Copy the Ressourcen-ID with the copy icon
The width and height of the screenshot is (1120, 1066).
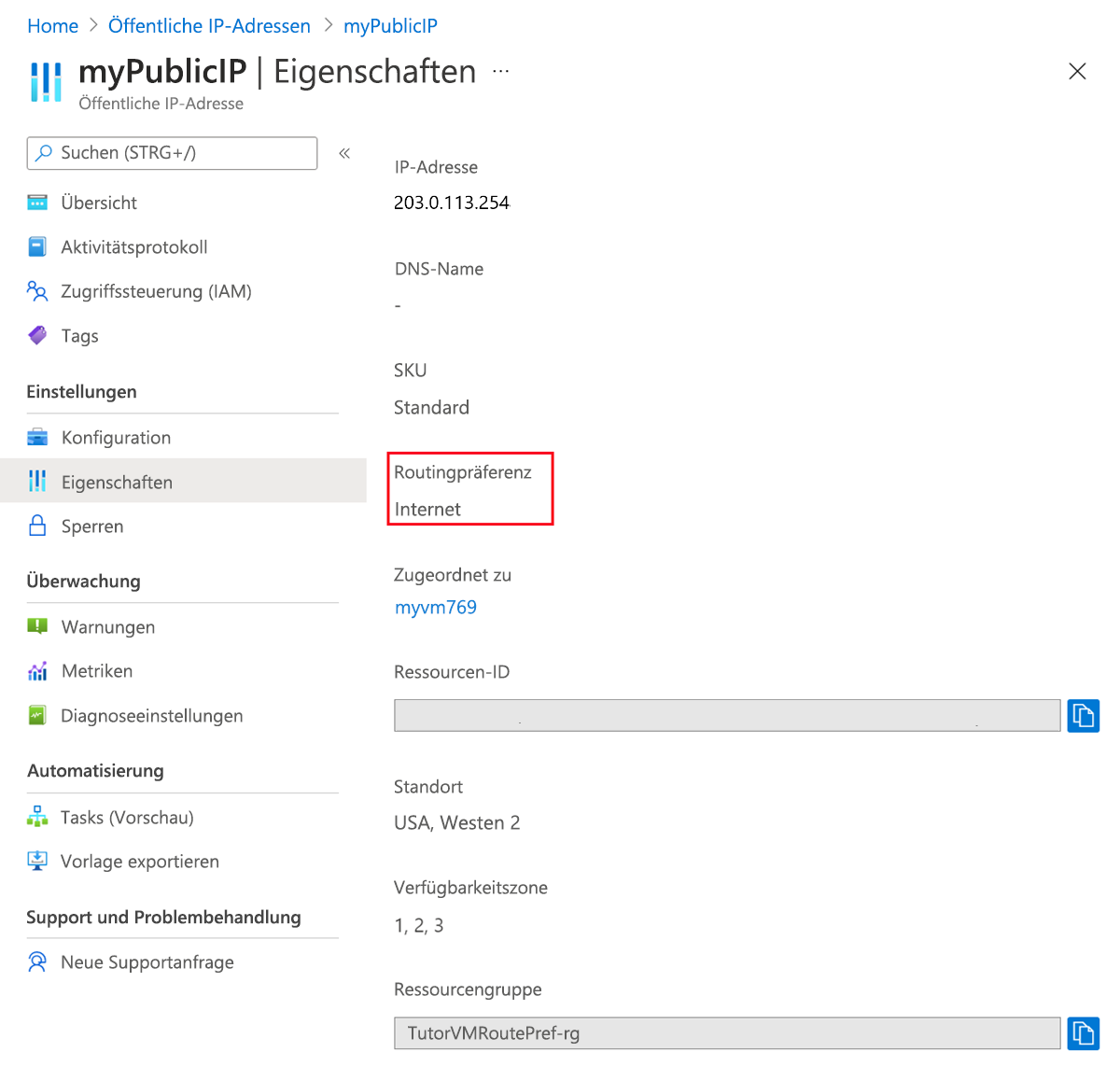1083,716
